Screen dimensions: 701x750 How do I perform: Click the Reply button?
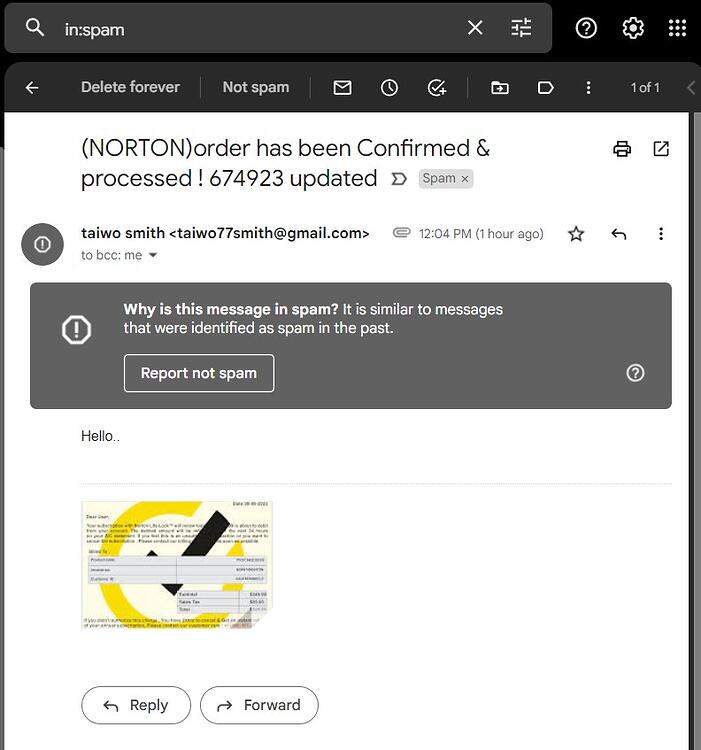(x=136, y=705)
